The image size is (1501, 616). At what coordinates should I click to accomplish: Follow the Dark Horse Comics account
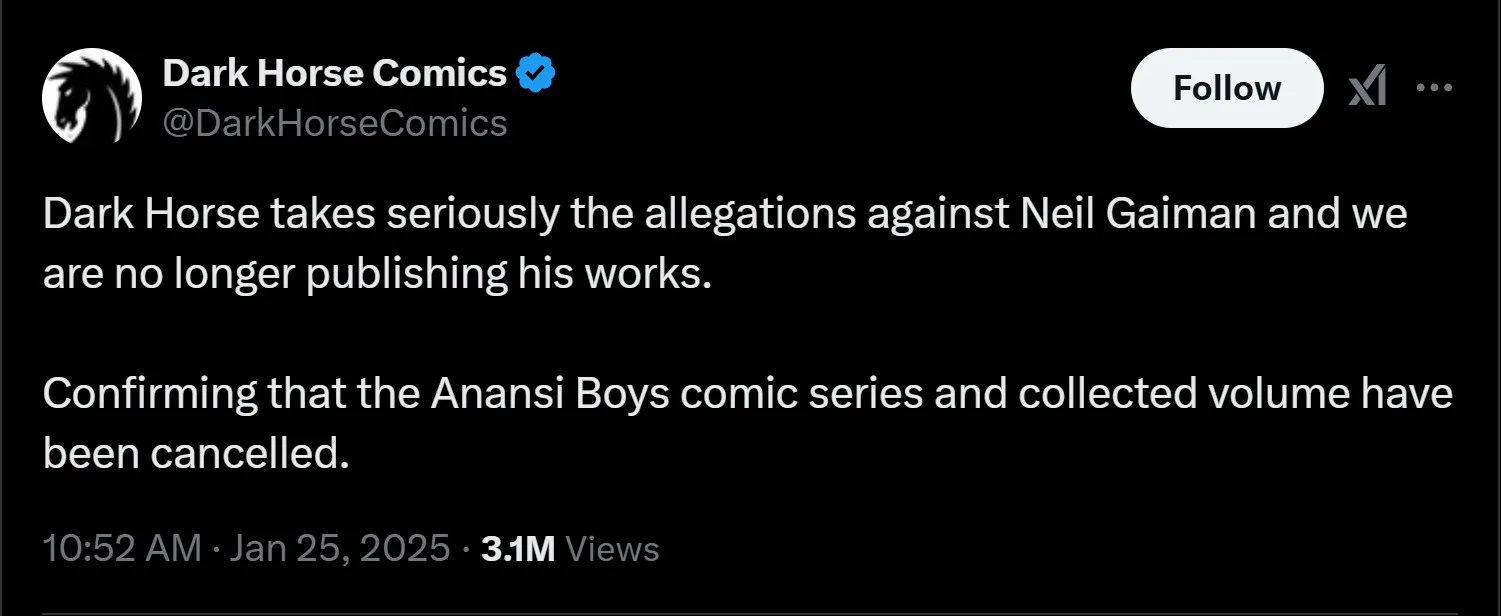pyautogui.click(x=1226, y=88)
